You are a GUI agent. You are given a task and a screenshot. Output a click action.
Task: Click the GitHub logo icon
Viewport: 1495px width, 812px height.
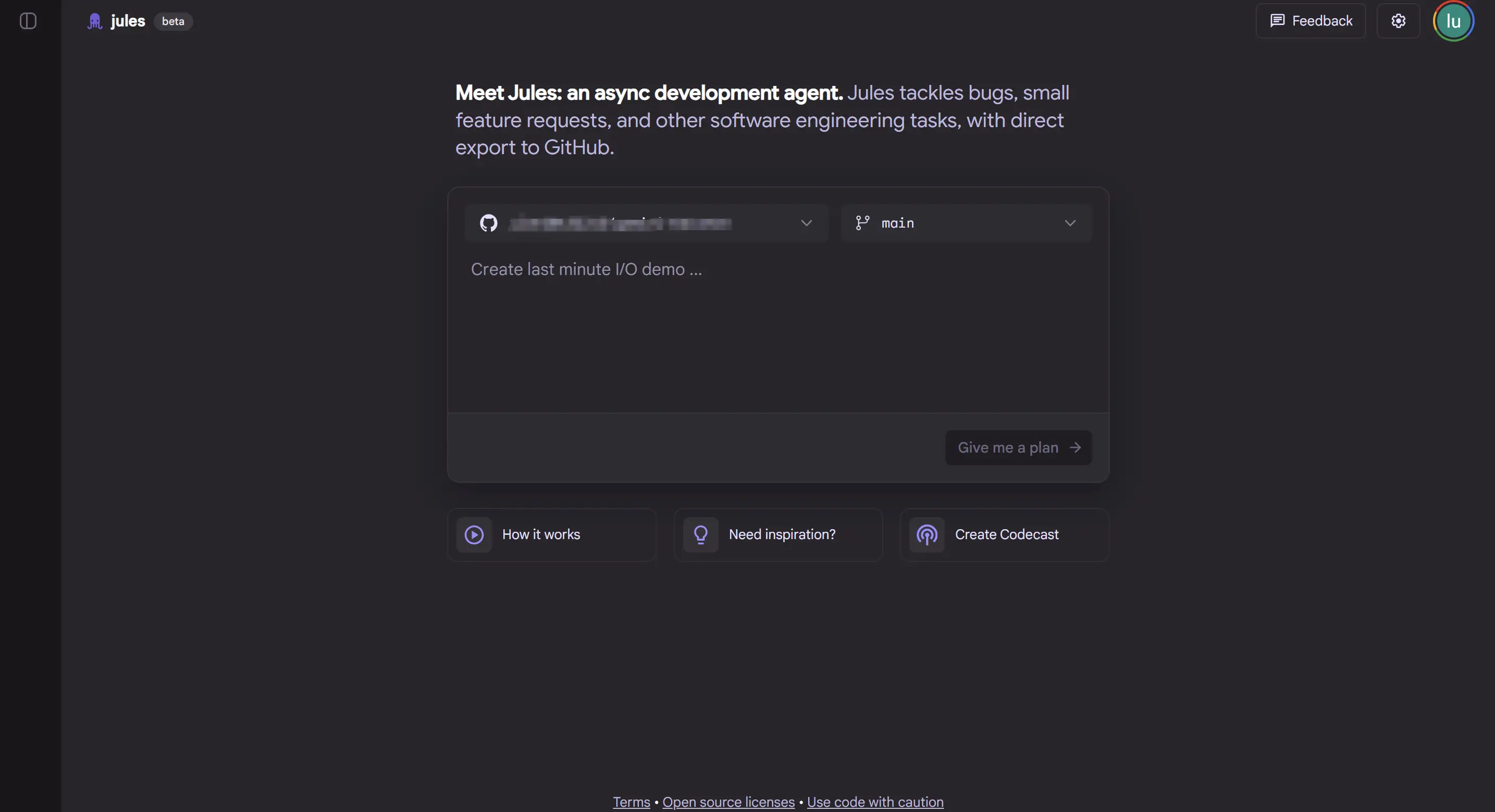pyautogui.click(x=489, y=223)
